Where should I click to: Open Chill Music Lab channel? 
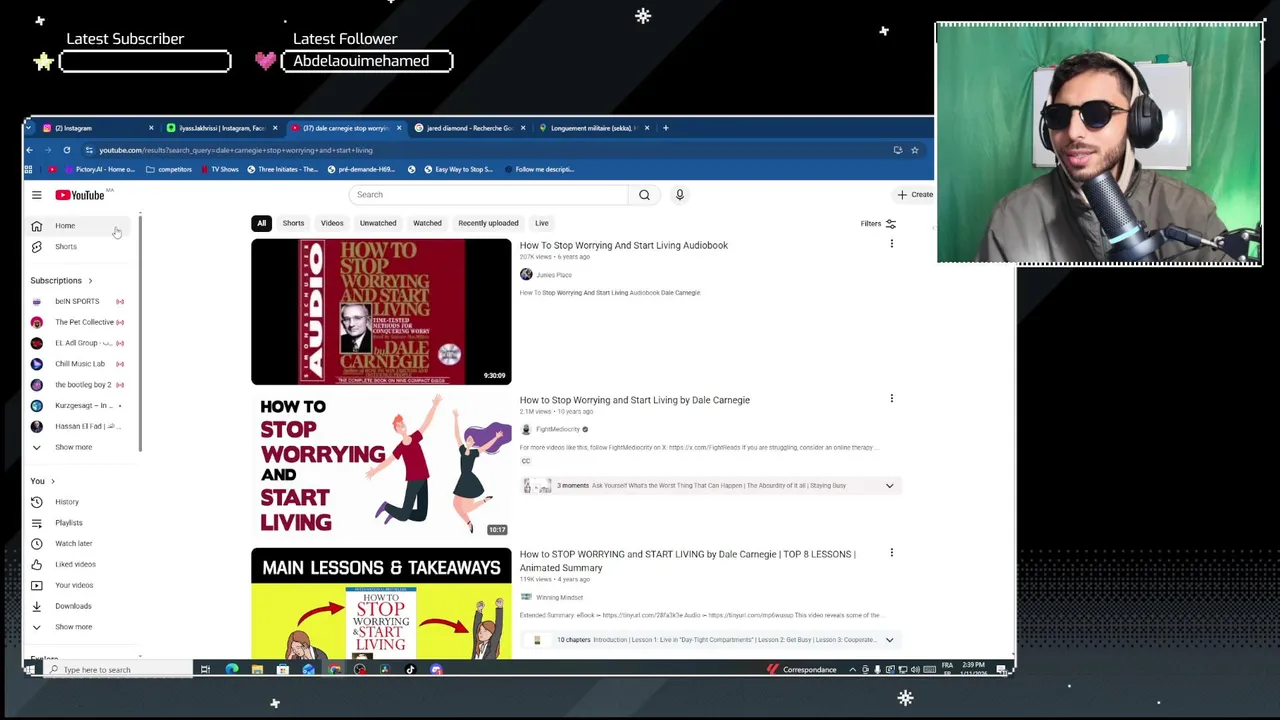tap(77, 364)
